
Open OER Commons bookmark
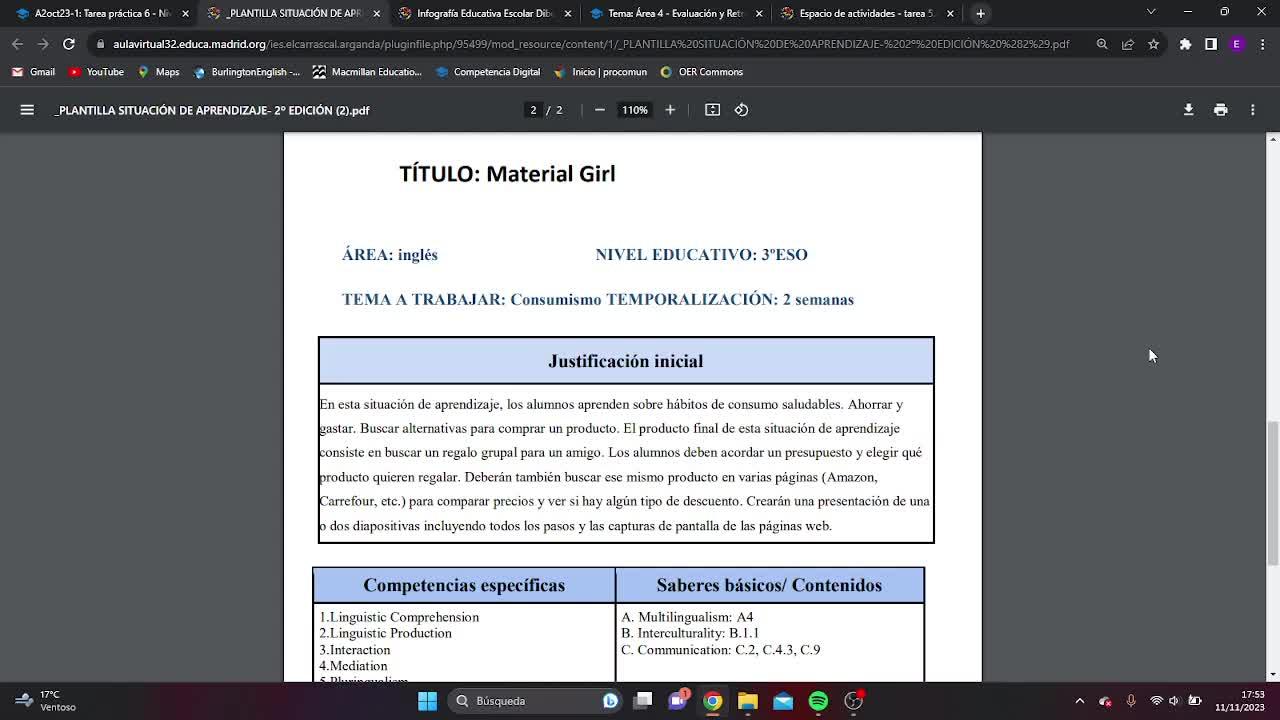(701, 72)
